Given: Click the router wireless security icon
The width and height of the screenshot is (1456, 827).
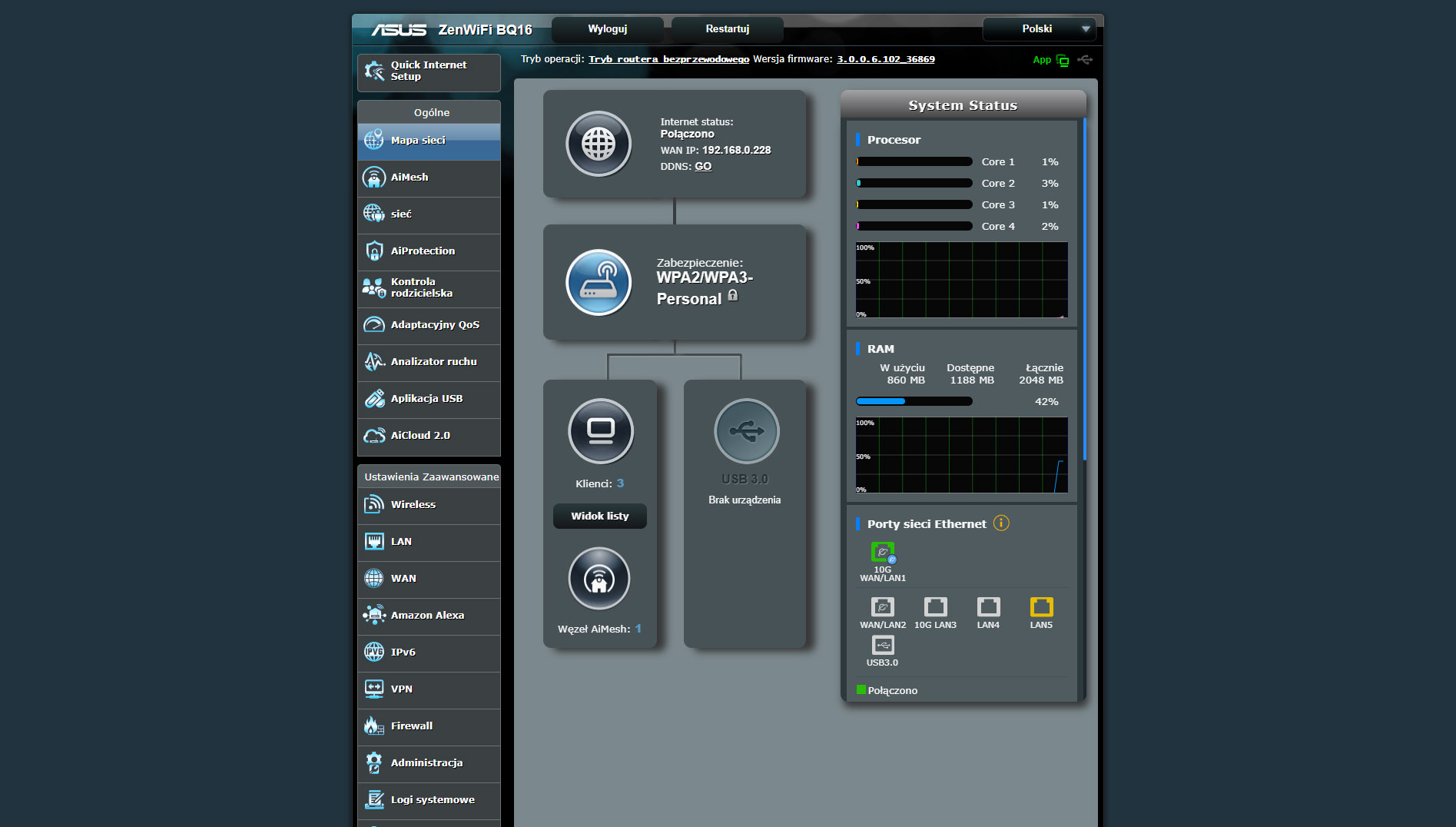Looking at the screenshot, I should [x=599, y=282].
